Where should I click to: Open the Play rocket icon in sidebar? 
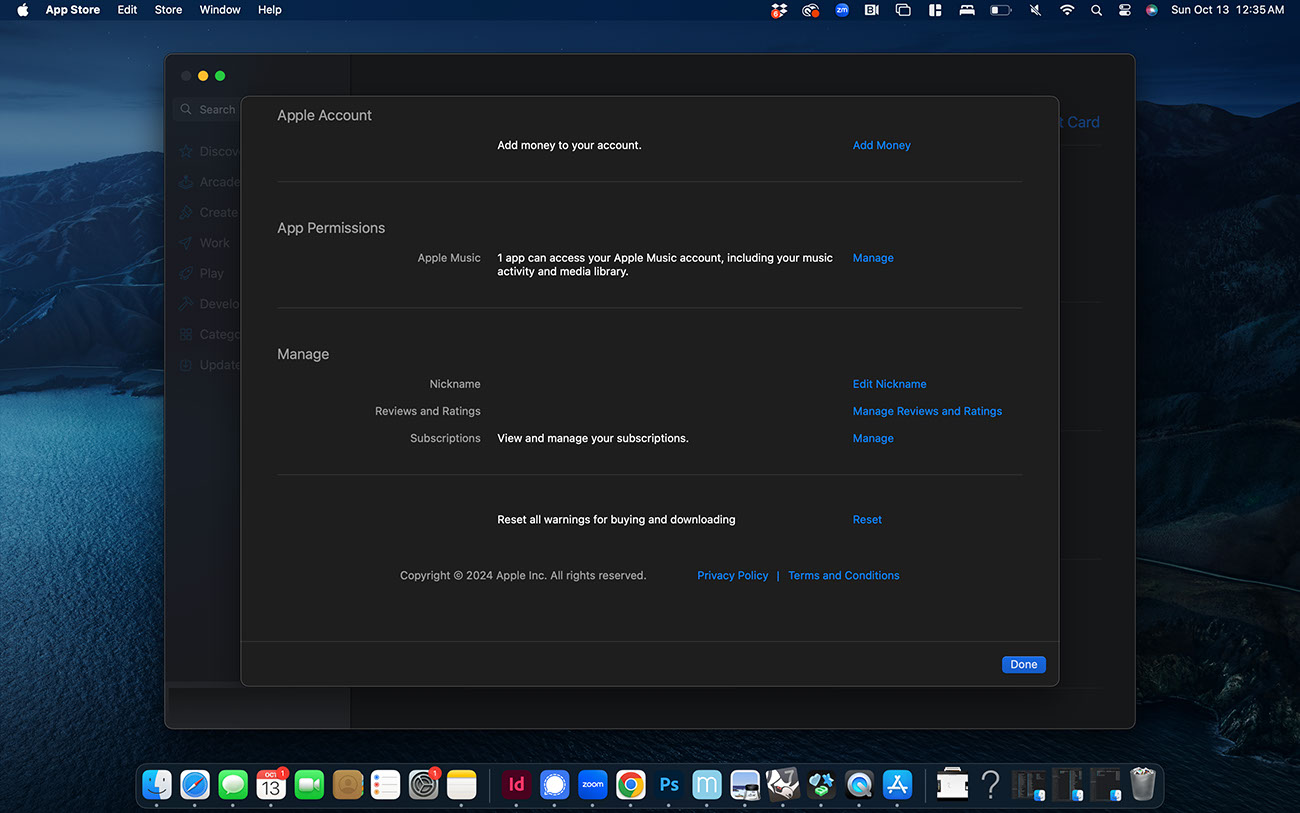pos(186,273)
